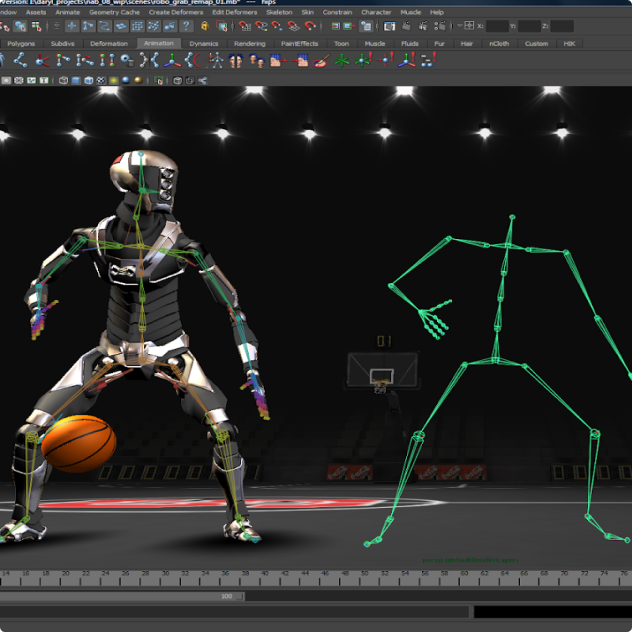Open the nCloth shelf tab
Viewport: 632px width, 632px height.
click(x=498, y=44)
